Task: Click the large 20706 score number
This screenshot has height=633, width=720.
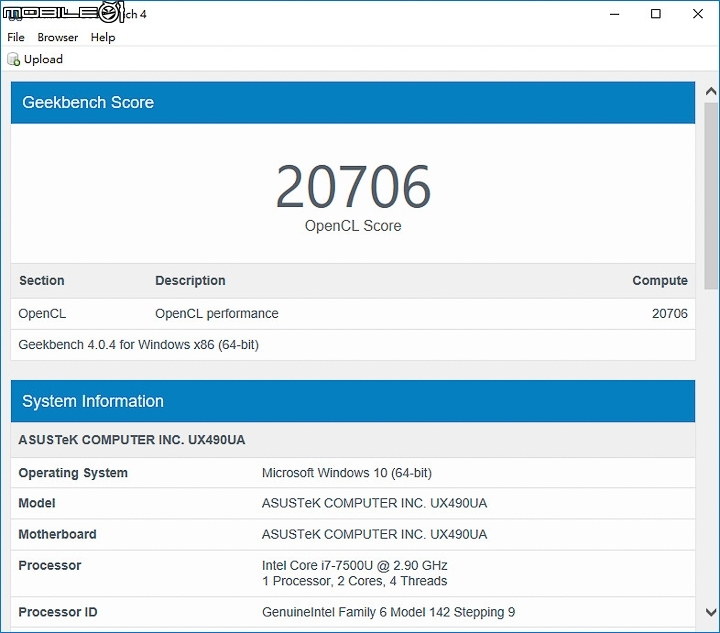Action: coord(353,187)
